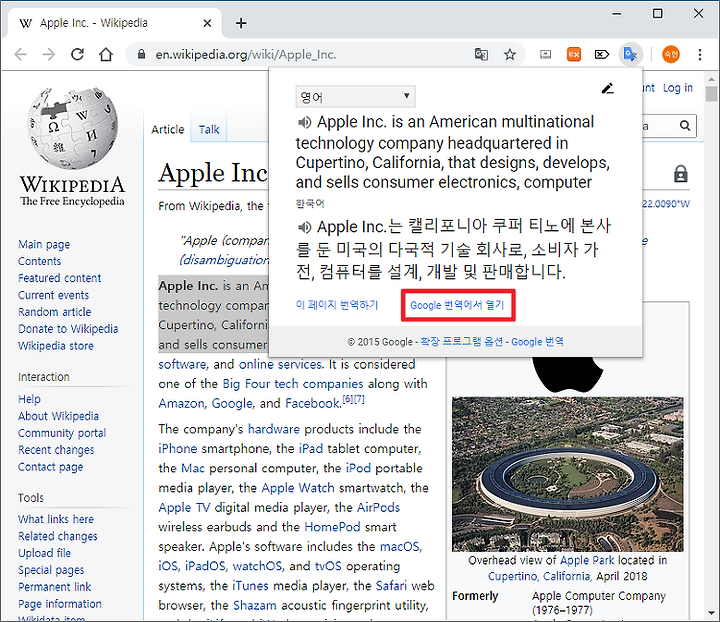Click the browser back arrow
The image size is (720, 622).
21,55
